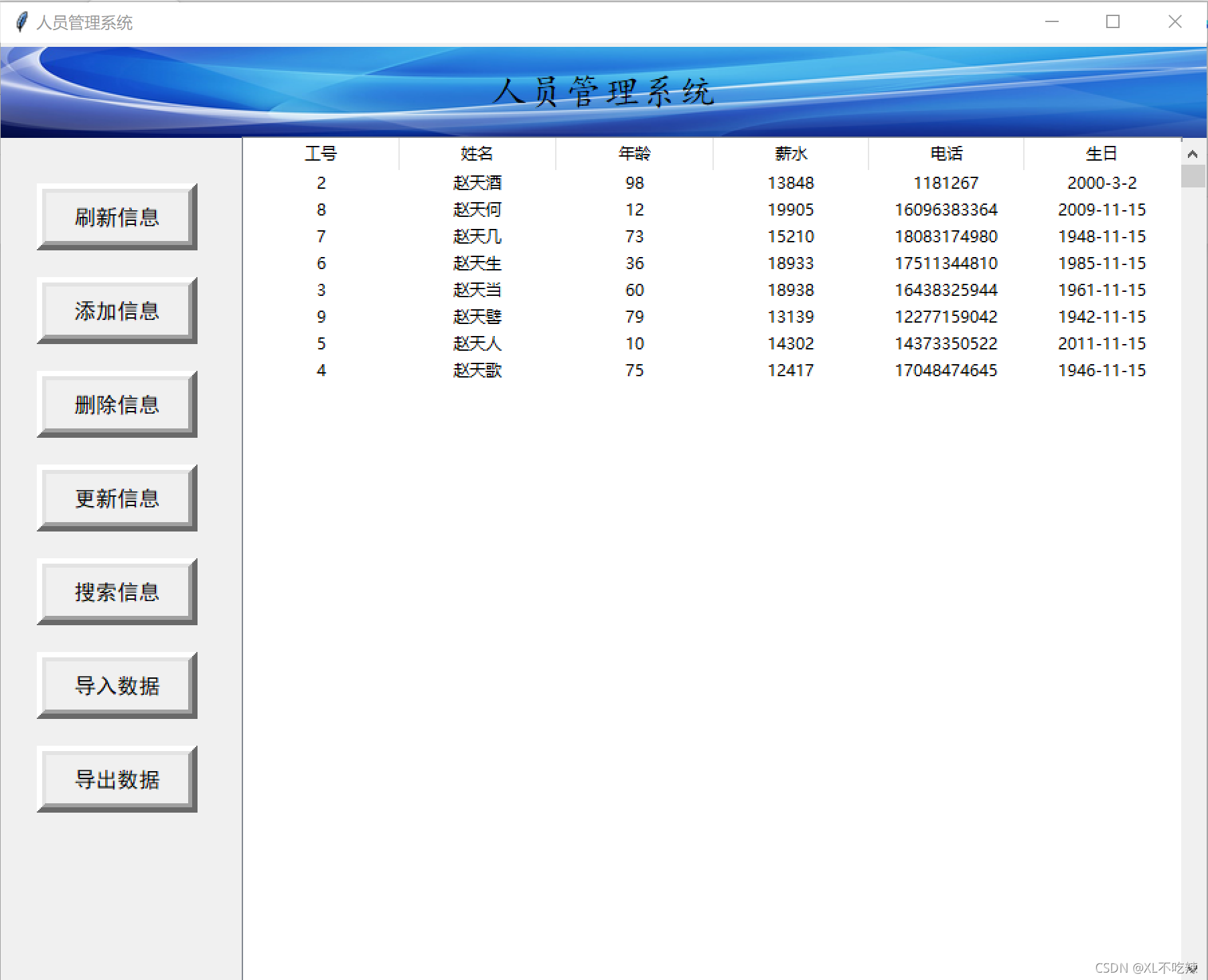Viewport: 1208px width, 980px height.
Task: Click phone number 12277159042
Action: point(946,317)
